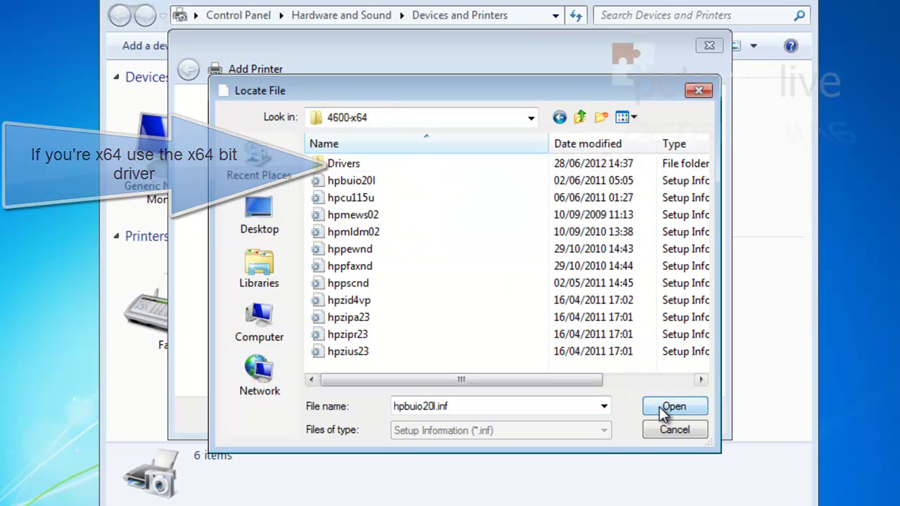Select the hpcu115u setup file
The width and height of the screenshot is (900, 506).
[351, 197]
